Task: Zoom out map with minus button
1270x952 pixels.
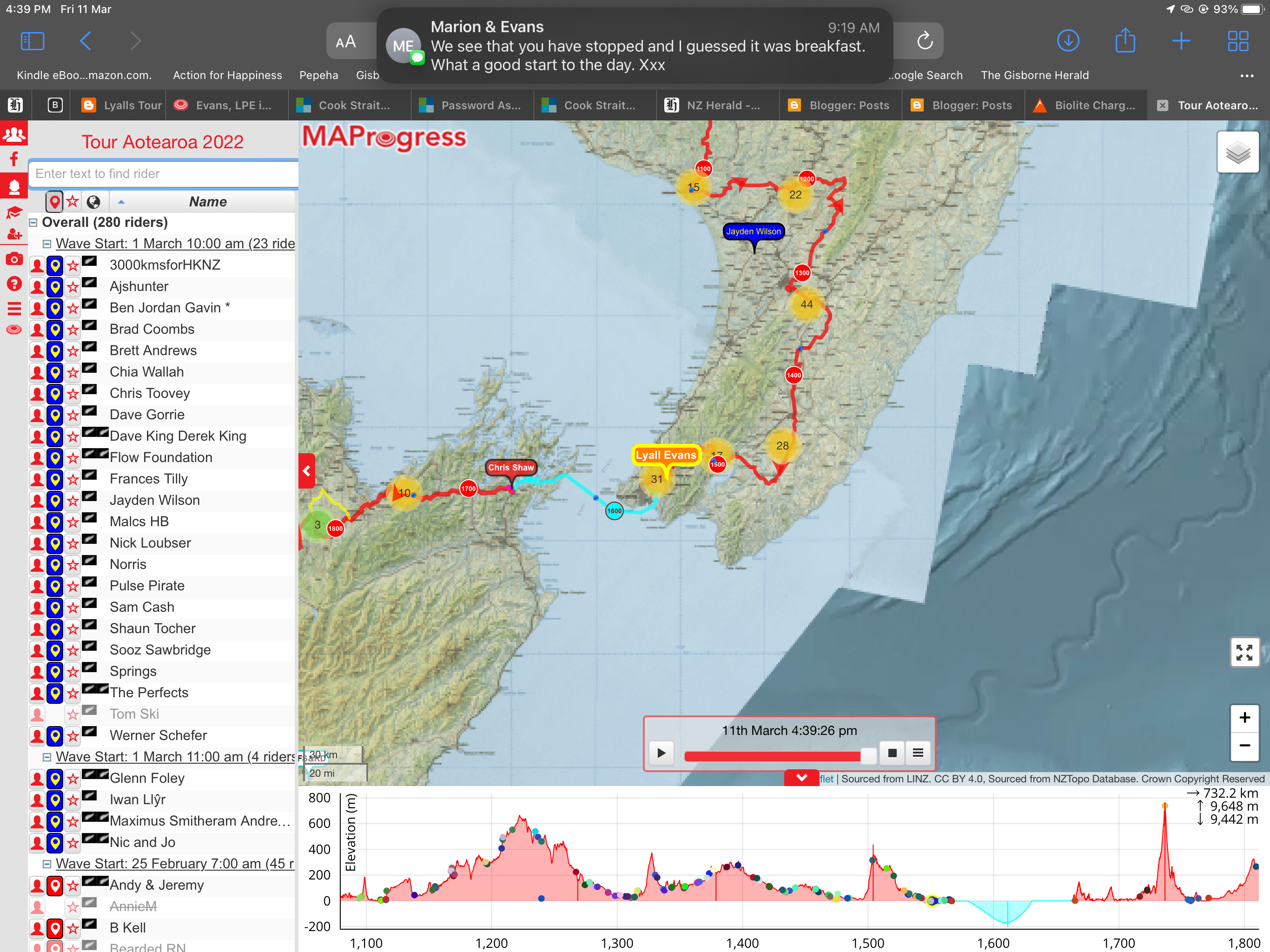Action: click(x=1244, y=746)
